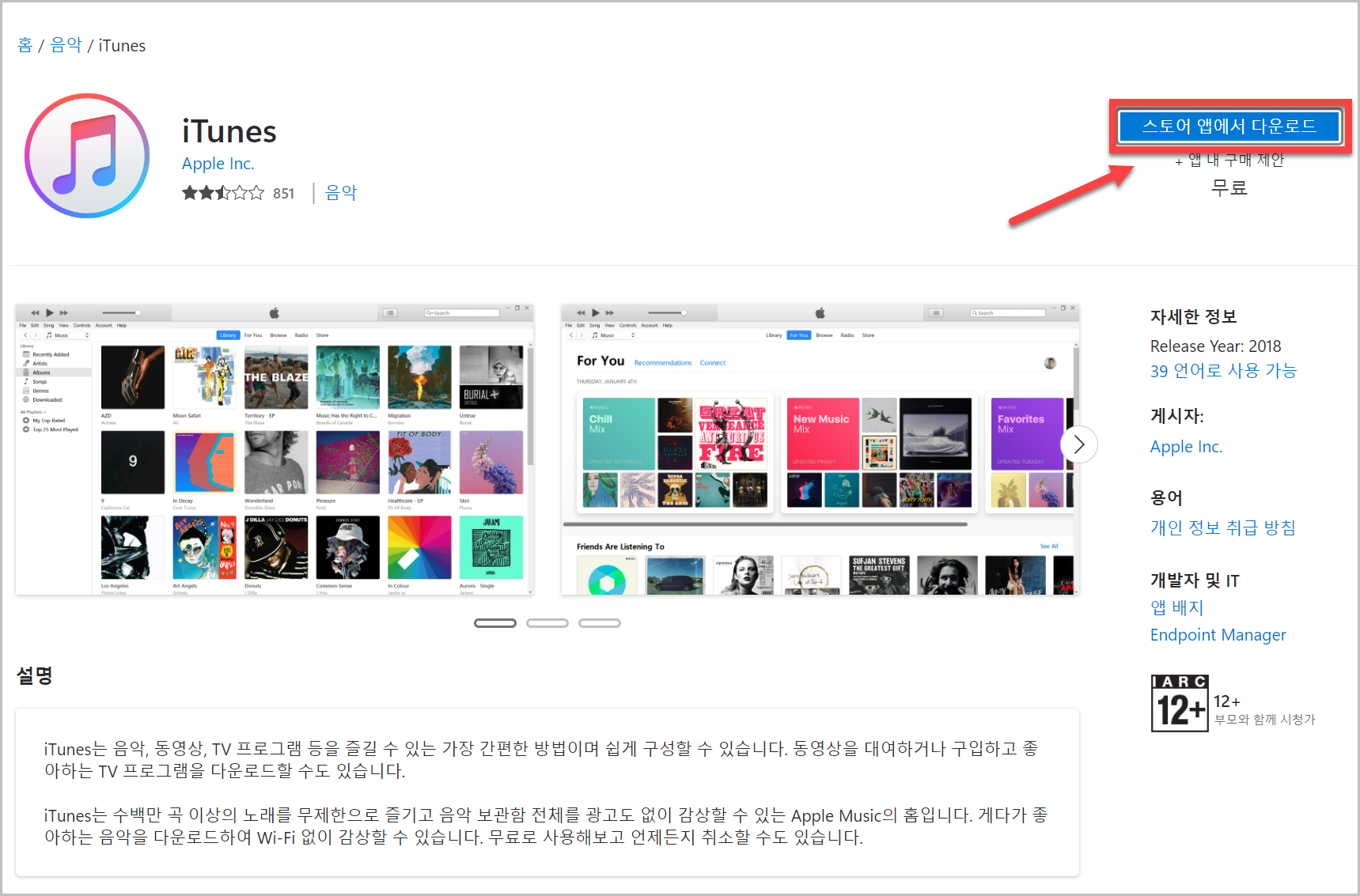Click the 홈 breadcrumb link

coord(25,45)
